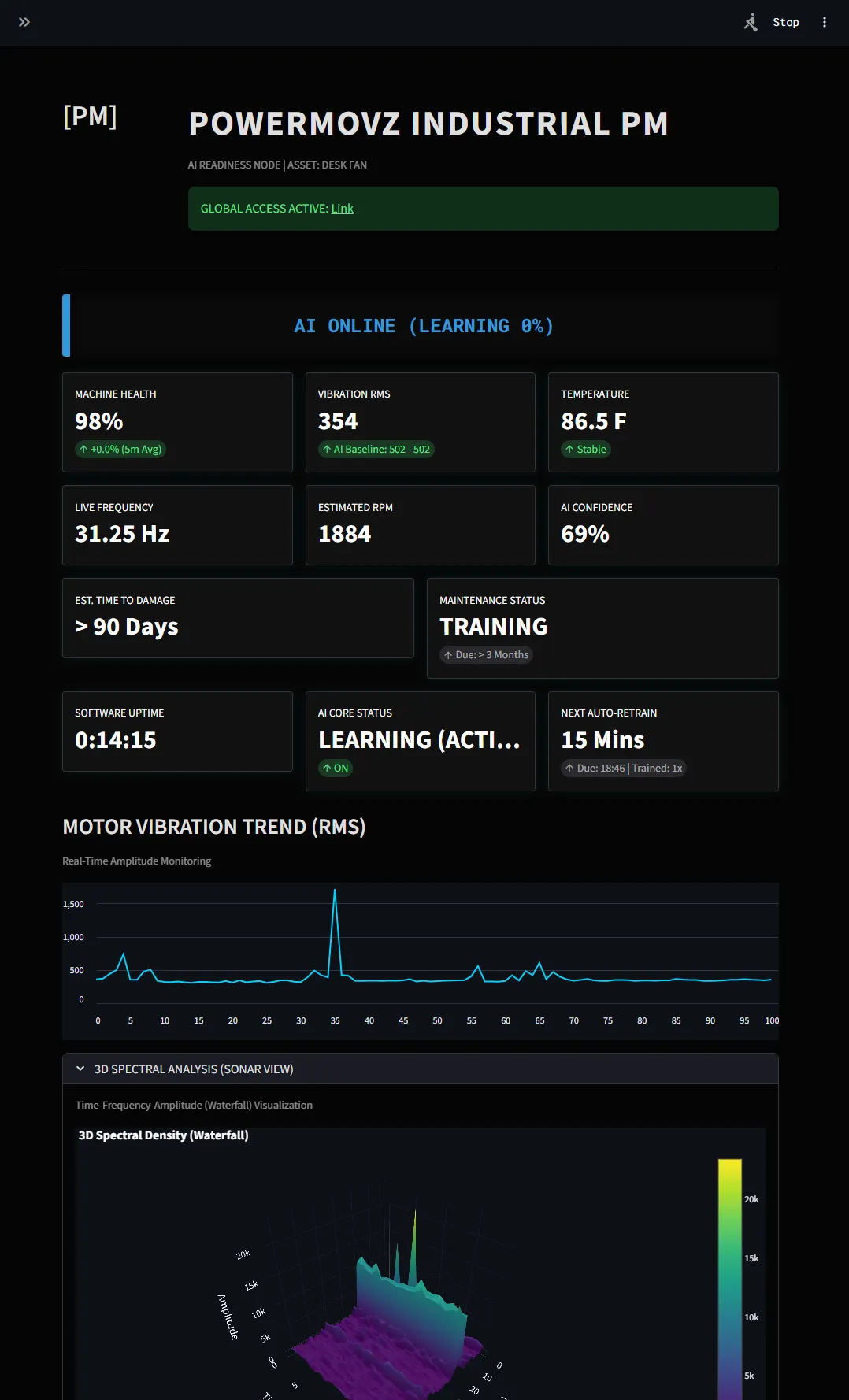Click the Stable temperature badge
This screenshot has width=849, height=1400.
586,449
